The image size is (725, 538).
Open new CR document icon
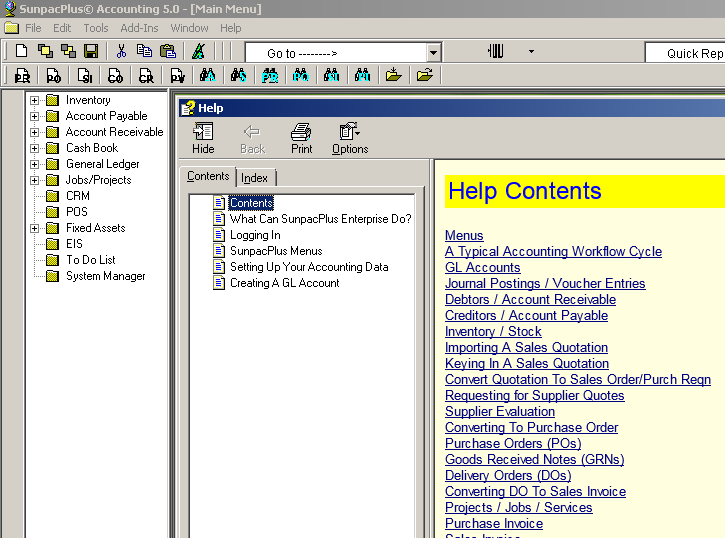click(x=146, y=75)
